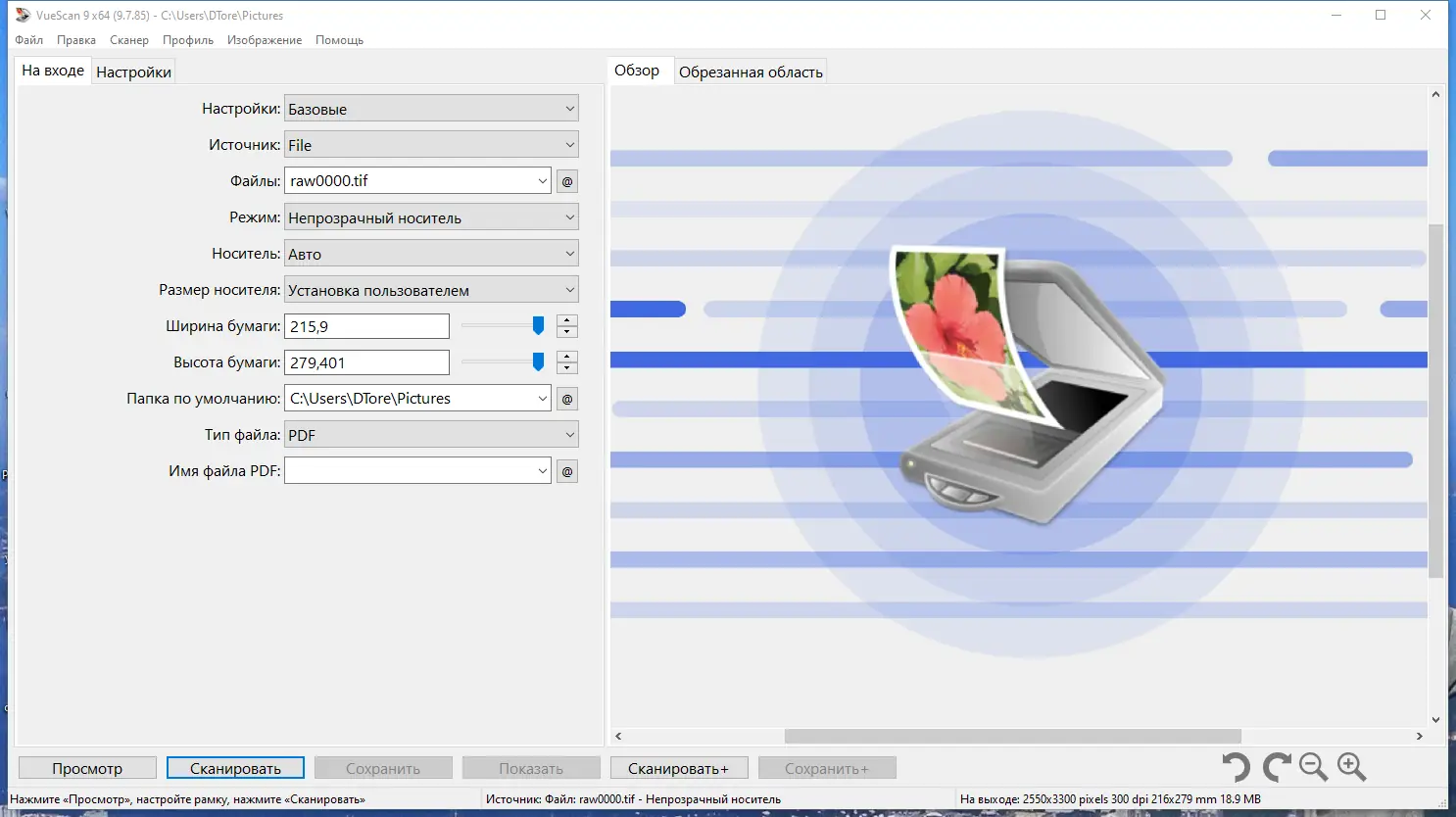Rotate the image clockwise with the right rotate icon
This screenshot has width=1456, height=817.
click(x=1277, y=767)
